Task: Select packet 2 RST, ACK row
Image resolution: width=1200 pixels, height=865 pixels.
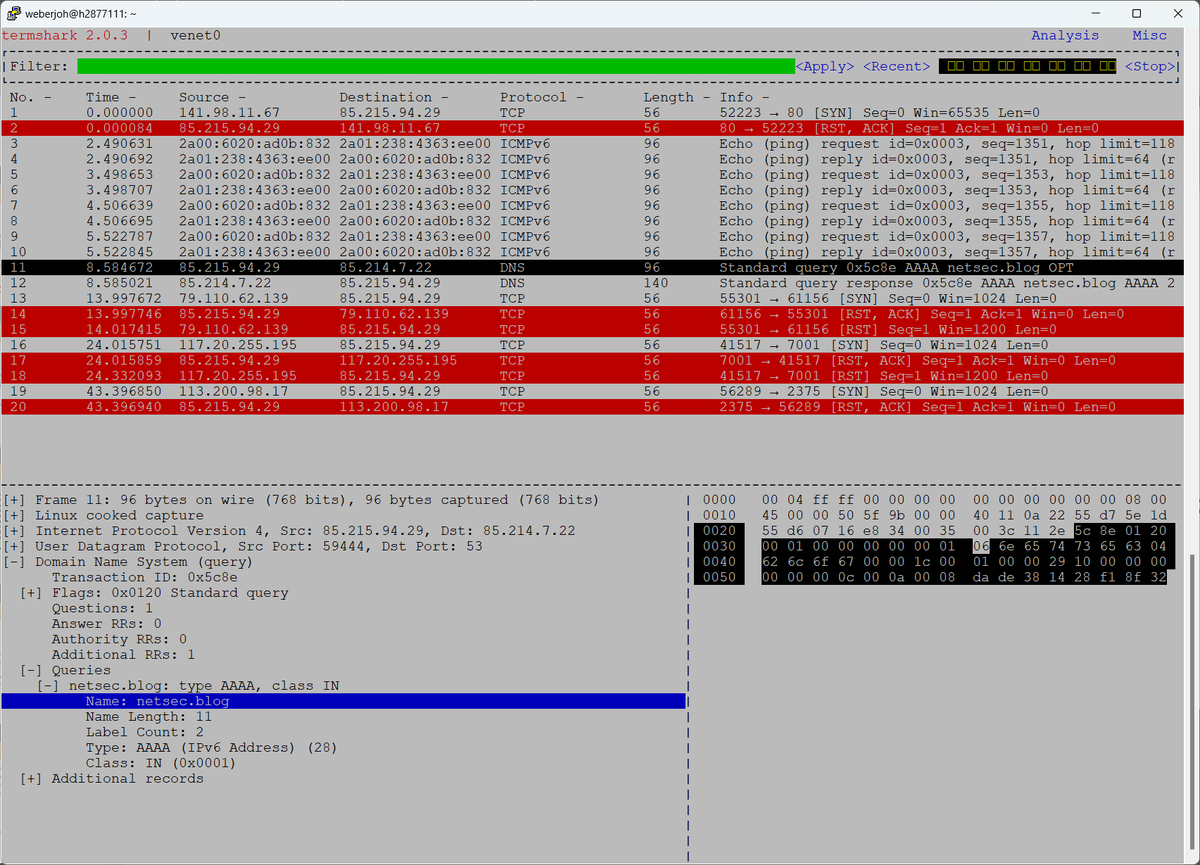Action: tap(594, 128)
